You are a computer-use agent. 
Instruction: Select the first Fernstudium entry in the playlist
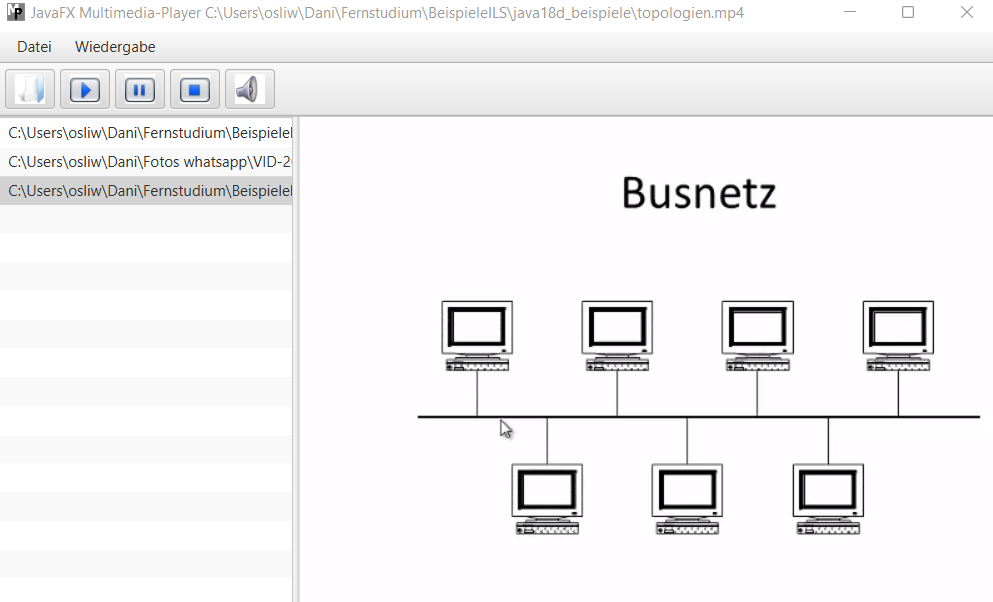148,133
